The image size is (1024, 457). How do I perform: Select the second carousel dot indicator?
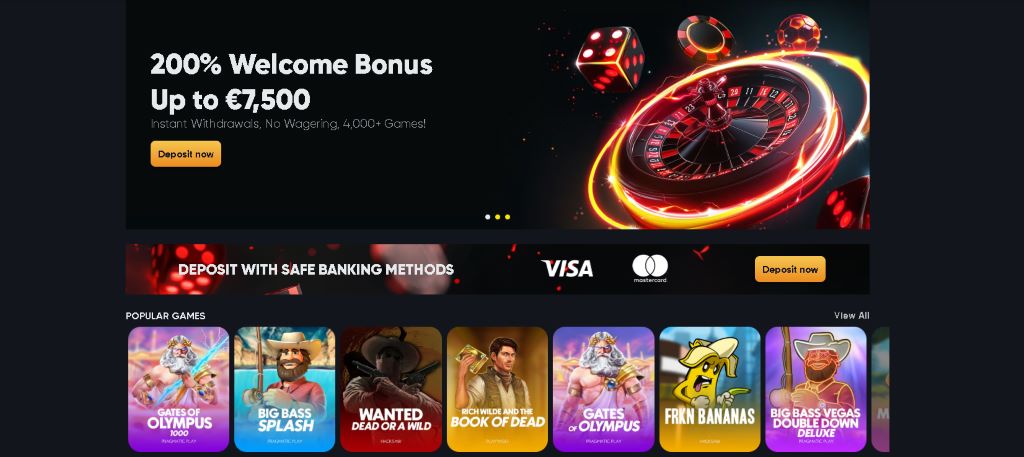497,217
